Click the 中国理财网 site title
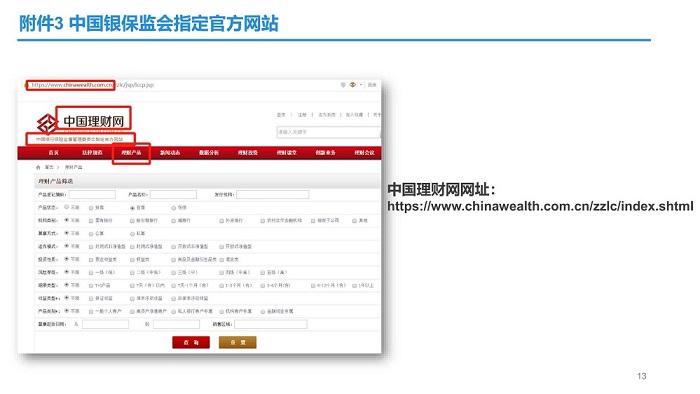The image size is (700, 394). (x=93, y=121)
